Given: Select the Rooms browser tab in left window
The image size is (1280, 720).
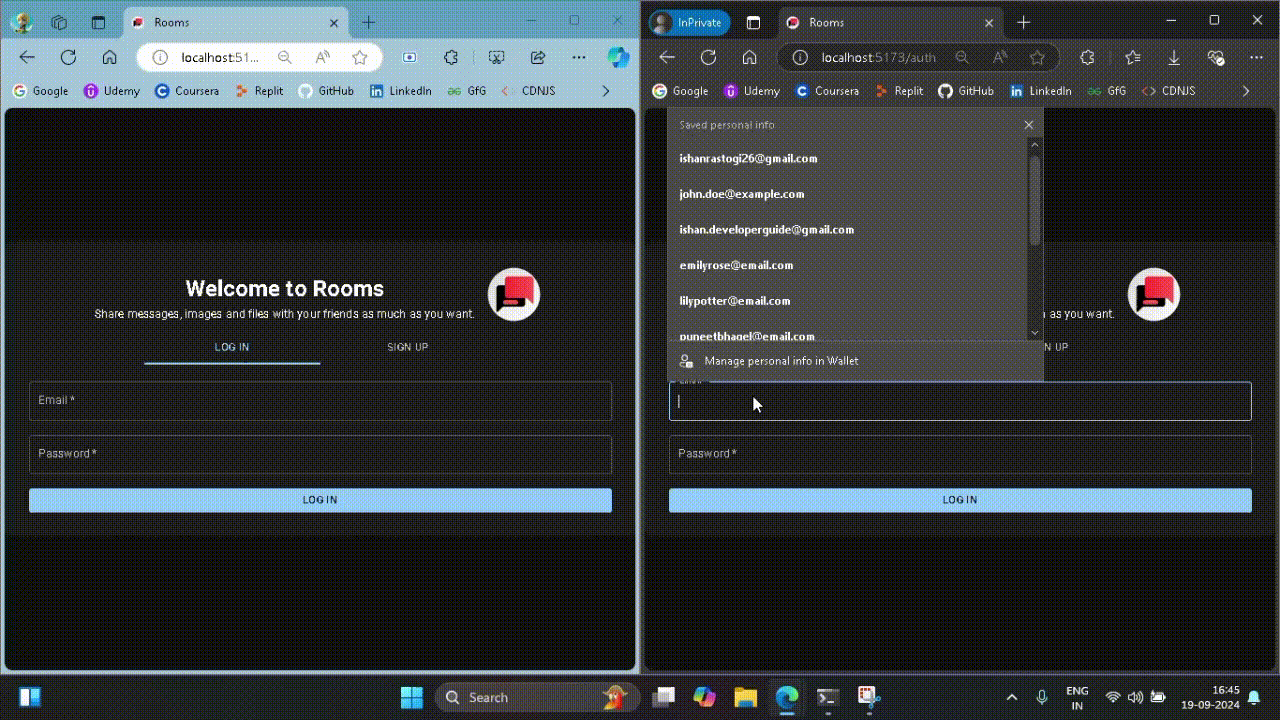Looking at the screenshot, I should click(x=235, y=22).
